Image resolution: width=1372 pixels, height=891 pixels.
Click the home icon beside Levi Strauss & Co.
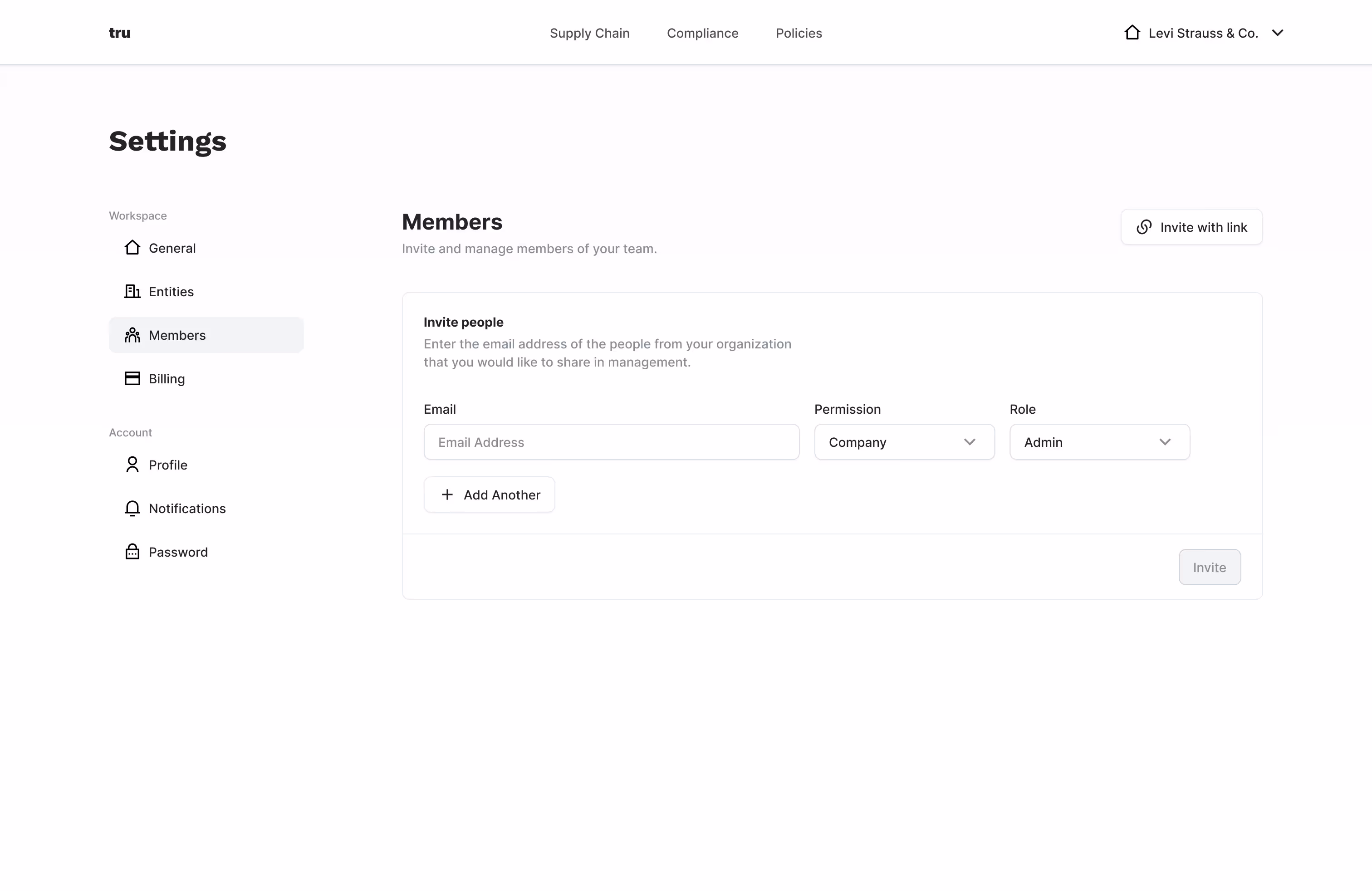pyautogui.click(x=1132, y=32)
